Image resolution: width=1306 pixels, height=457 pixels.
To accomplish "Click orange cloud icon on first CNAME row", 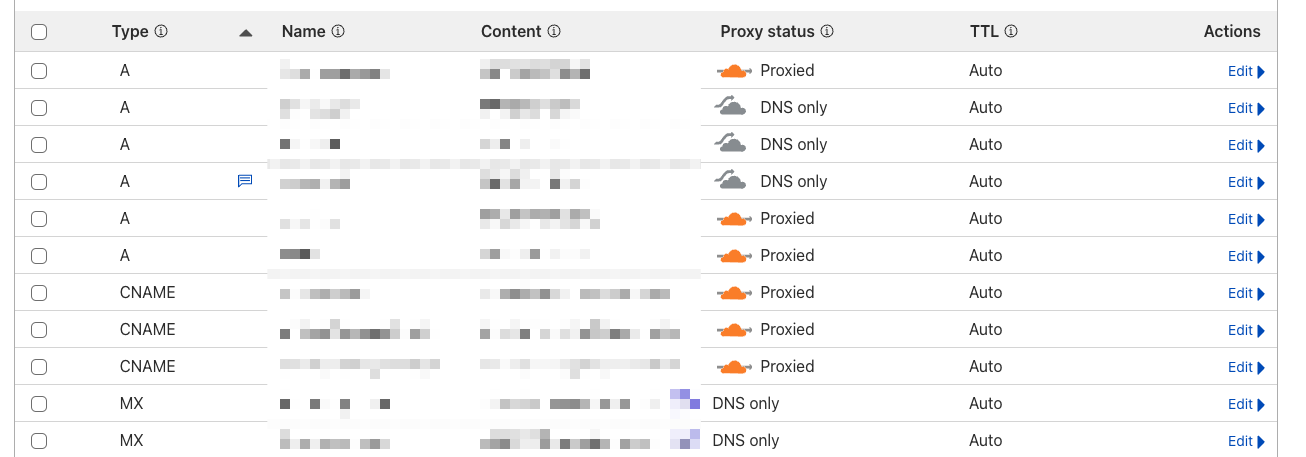I will click(734, 293).
